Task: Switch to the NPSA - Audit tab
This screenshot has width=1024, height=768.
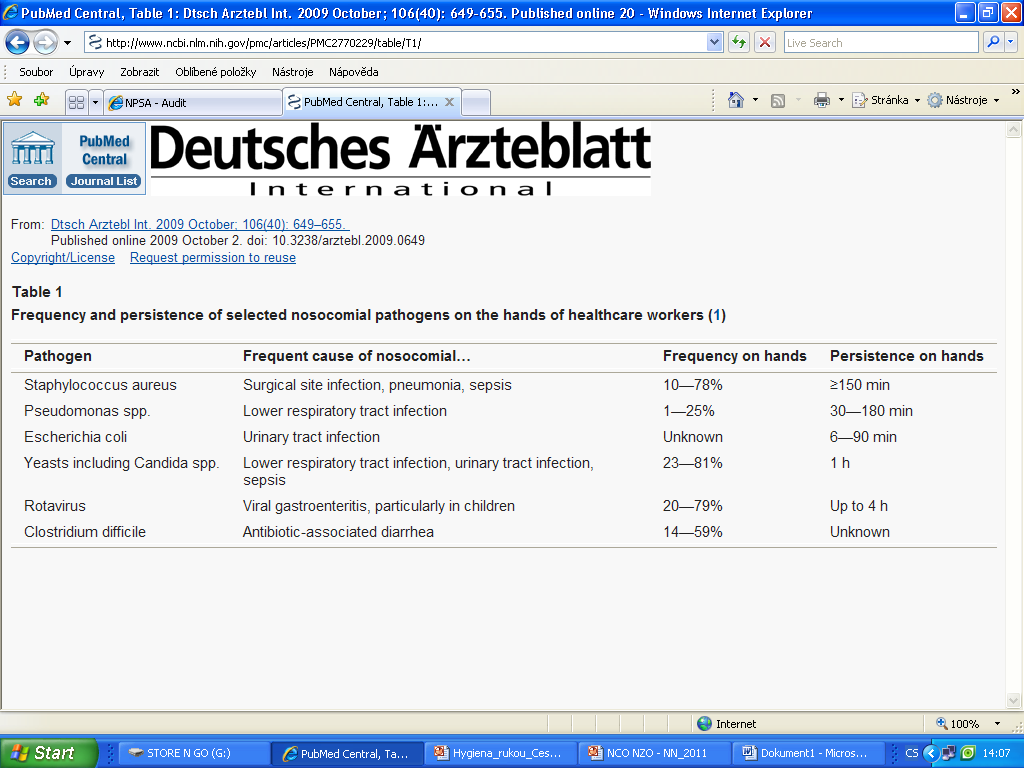Action: tap(193, 103)
